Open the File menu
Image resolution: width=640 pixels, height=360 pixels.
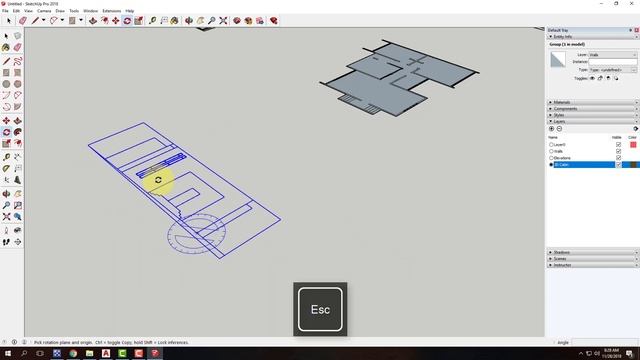tap(5, 11)
